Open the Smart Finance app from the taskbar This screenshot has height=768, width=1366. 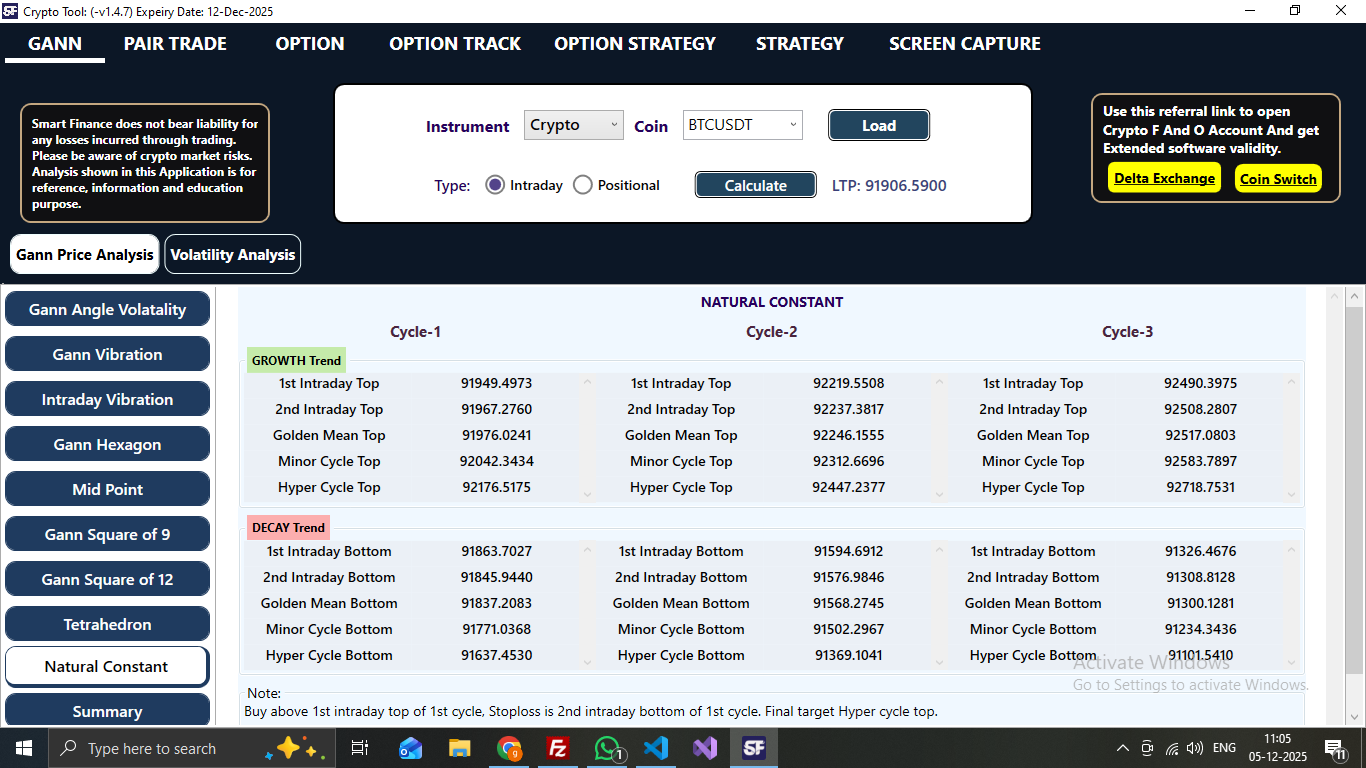753,747
